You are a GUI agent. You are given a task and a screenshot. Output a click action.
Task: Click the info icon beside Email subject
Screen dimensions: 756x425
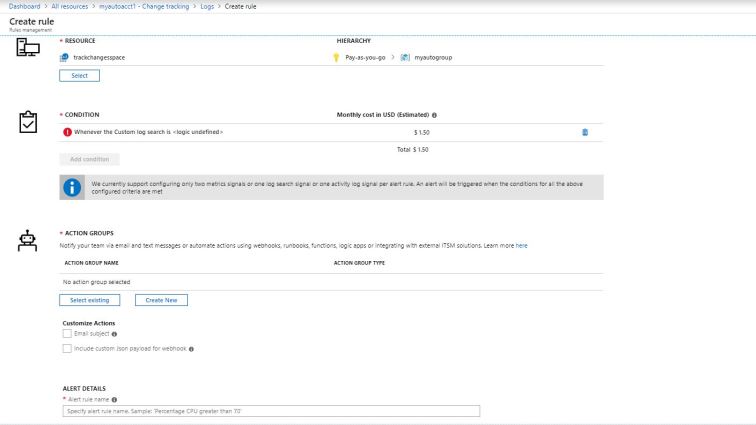[x=114, y=334]
